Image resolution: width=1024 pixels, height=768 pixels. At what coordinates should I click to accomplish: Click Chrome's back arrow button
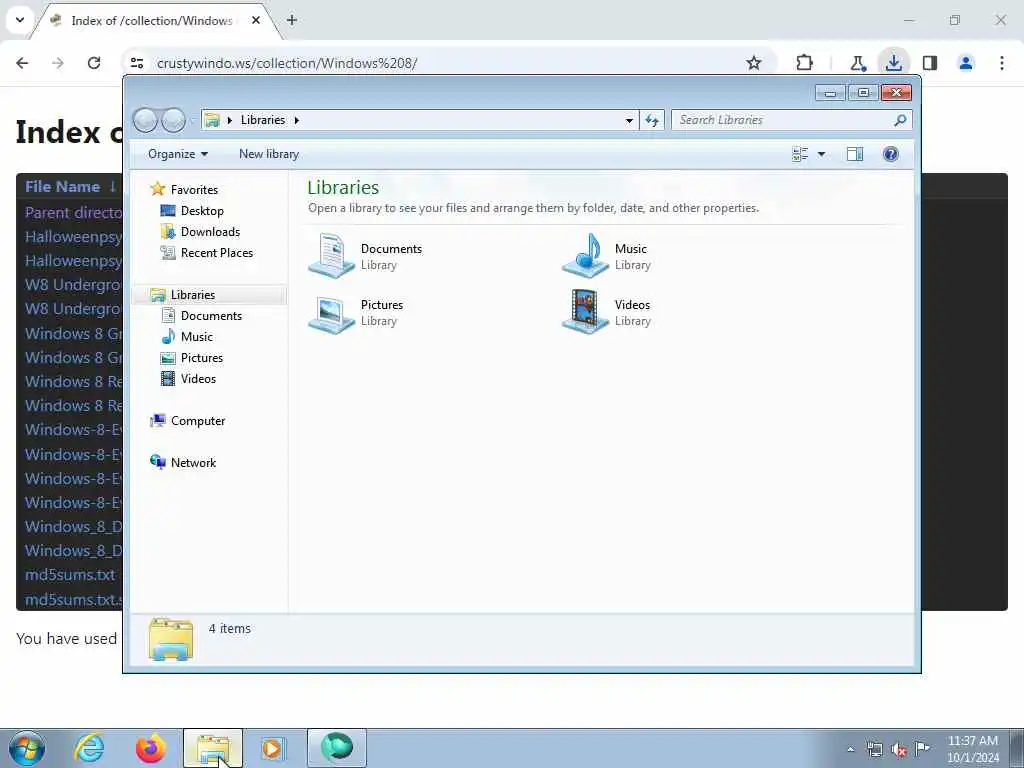tap(22, 63)
